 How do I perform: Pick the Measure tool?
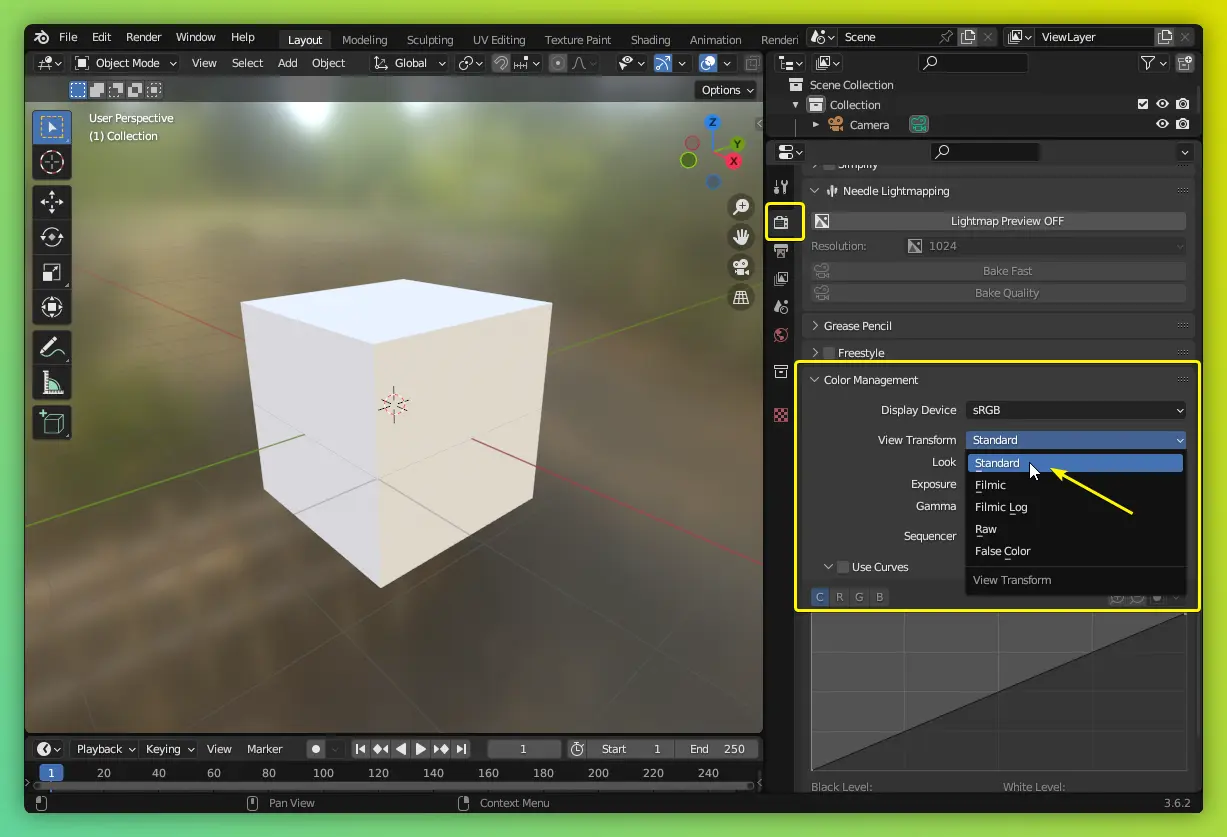click(51, 381)
